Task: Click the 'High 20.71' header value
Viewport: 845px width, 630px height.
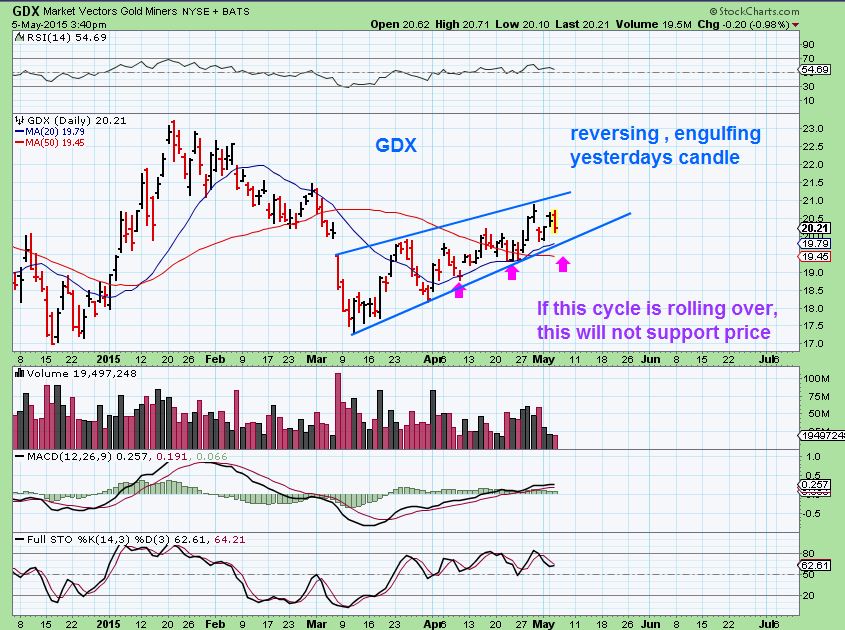Action: click(x=462, y=24)
